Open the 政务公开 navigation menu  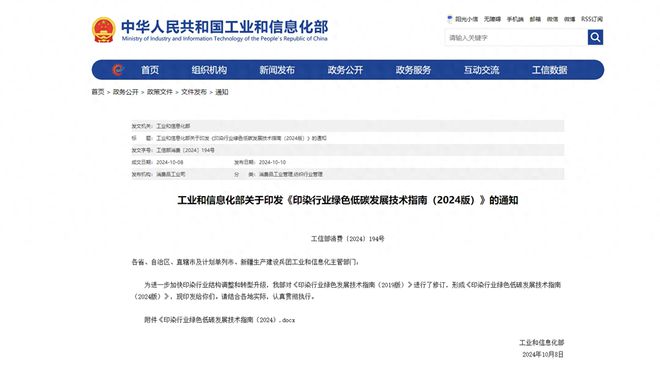(x=345, y=70)
